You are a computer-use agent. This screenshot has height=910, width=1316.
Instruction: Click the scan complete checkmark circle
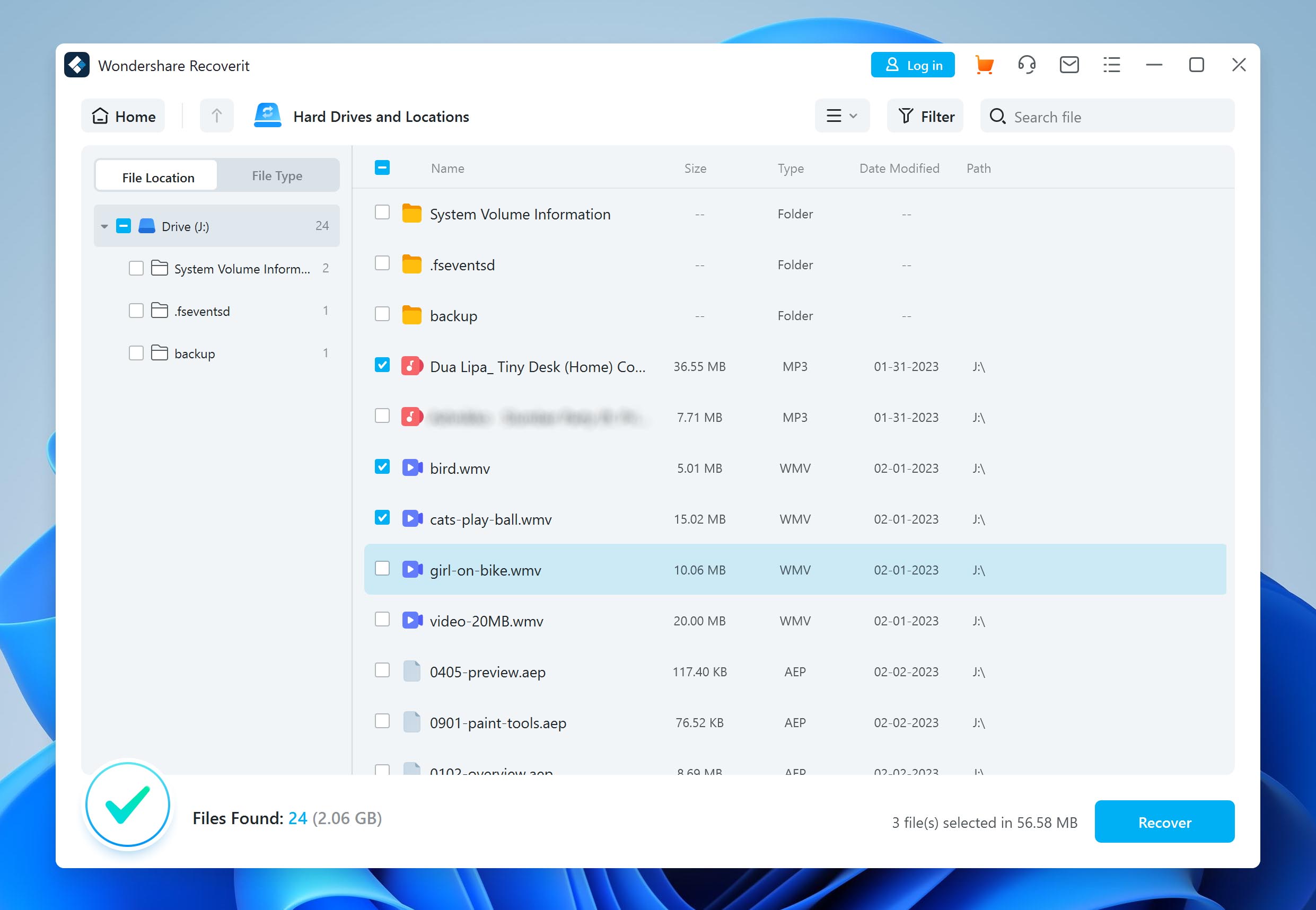pyautogui.click(x=128, y=805)
